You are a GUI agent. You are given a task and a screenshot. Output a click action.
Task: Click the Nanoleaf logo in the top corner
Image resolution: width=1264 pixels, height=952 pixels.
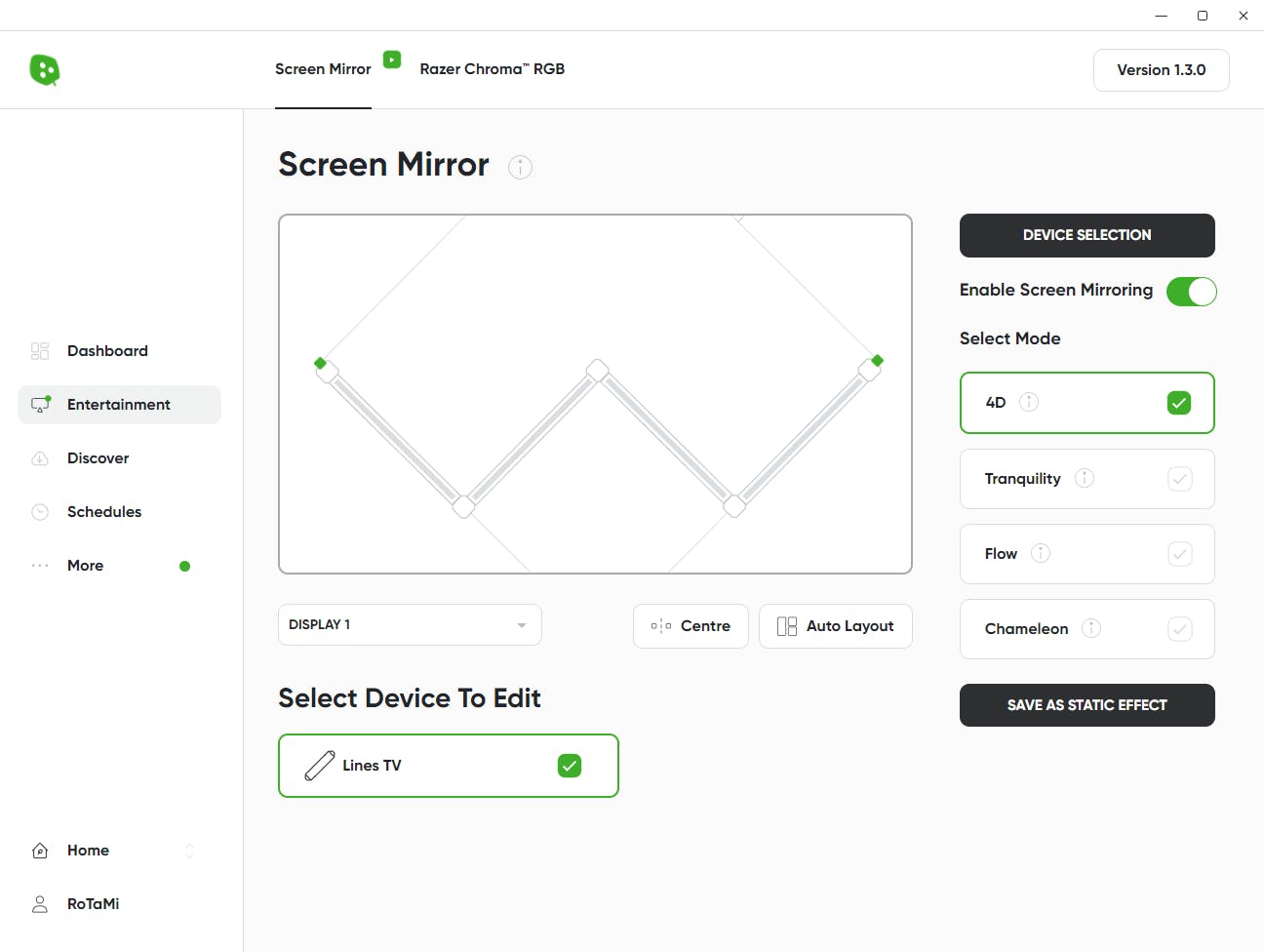(x=44, y=69)
